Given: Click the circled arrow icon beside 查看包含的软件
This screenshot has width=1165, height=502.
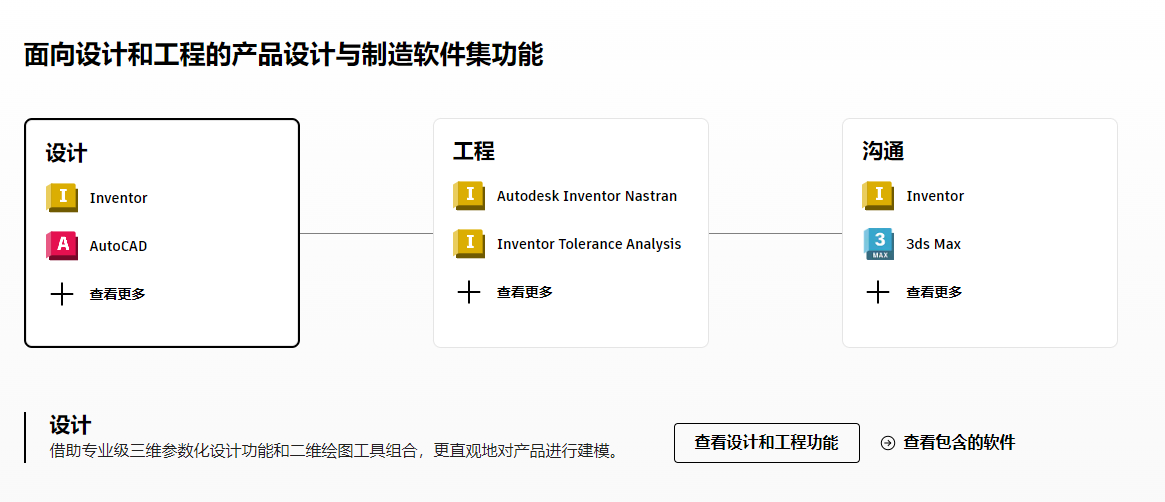Looking at the screenshot, I should click(x=888, y=443).
